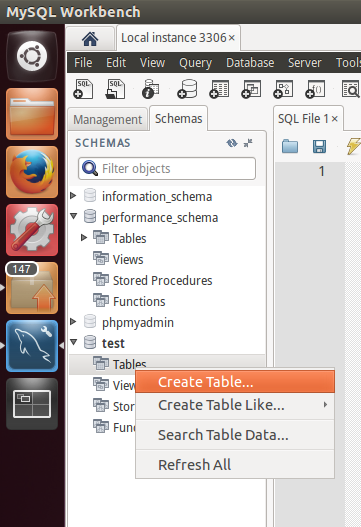361x527 pixels.
Task: Click the create new table toolbar icon
Action: tap(219, 89)
